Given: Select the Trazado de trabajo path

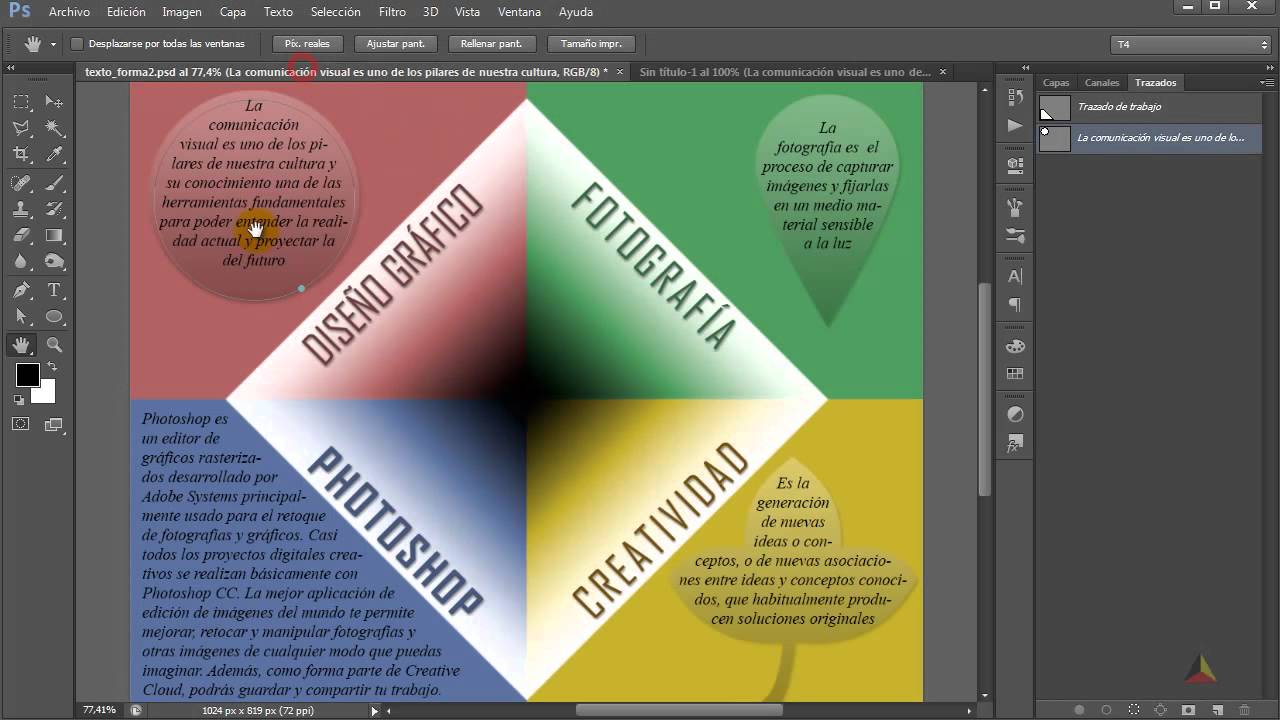Looking at the screenshot, I should 1148,107.
